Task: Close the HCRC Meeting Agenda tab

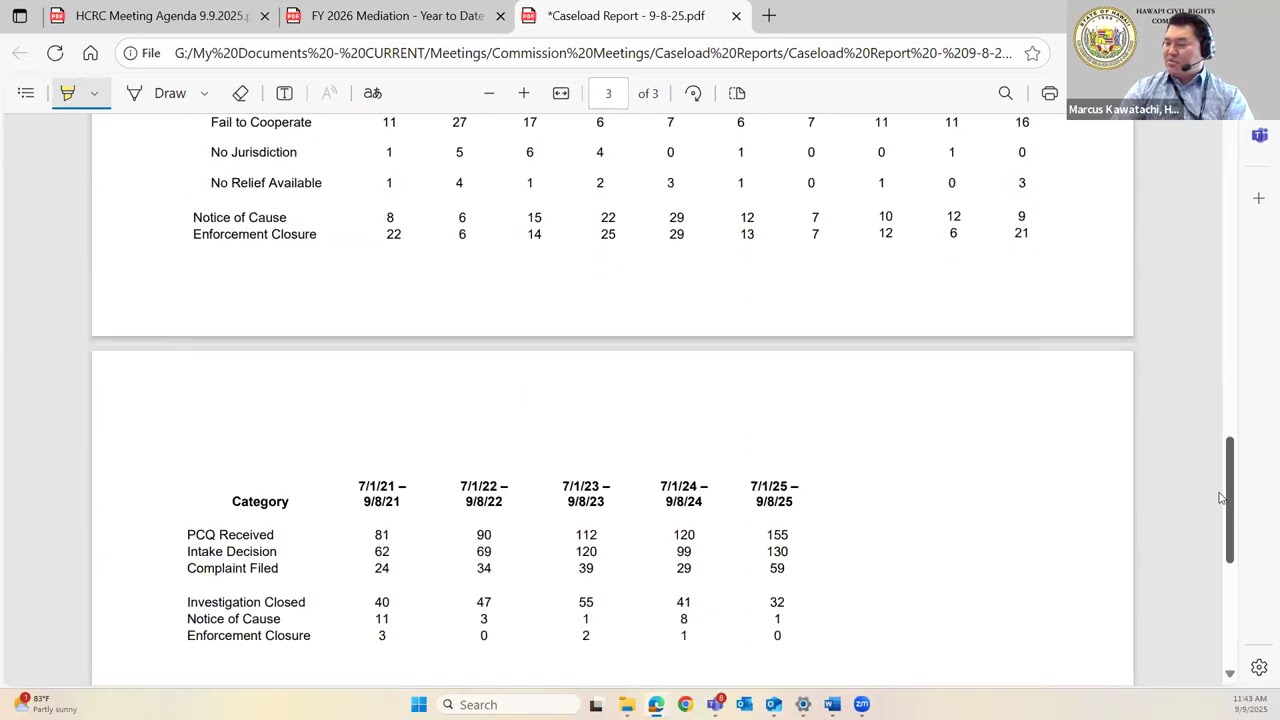Action: 265,16
